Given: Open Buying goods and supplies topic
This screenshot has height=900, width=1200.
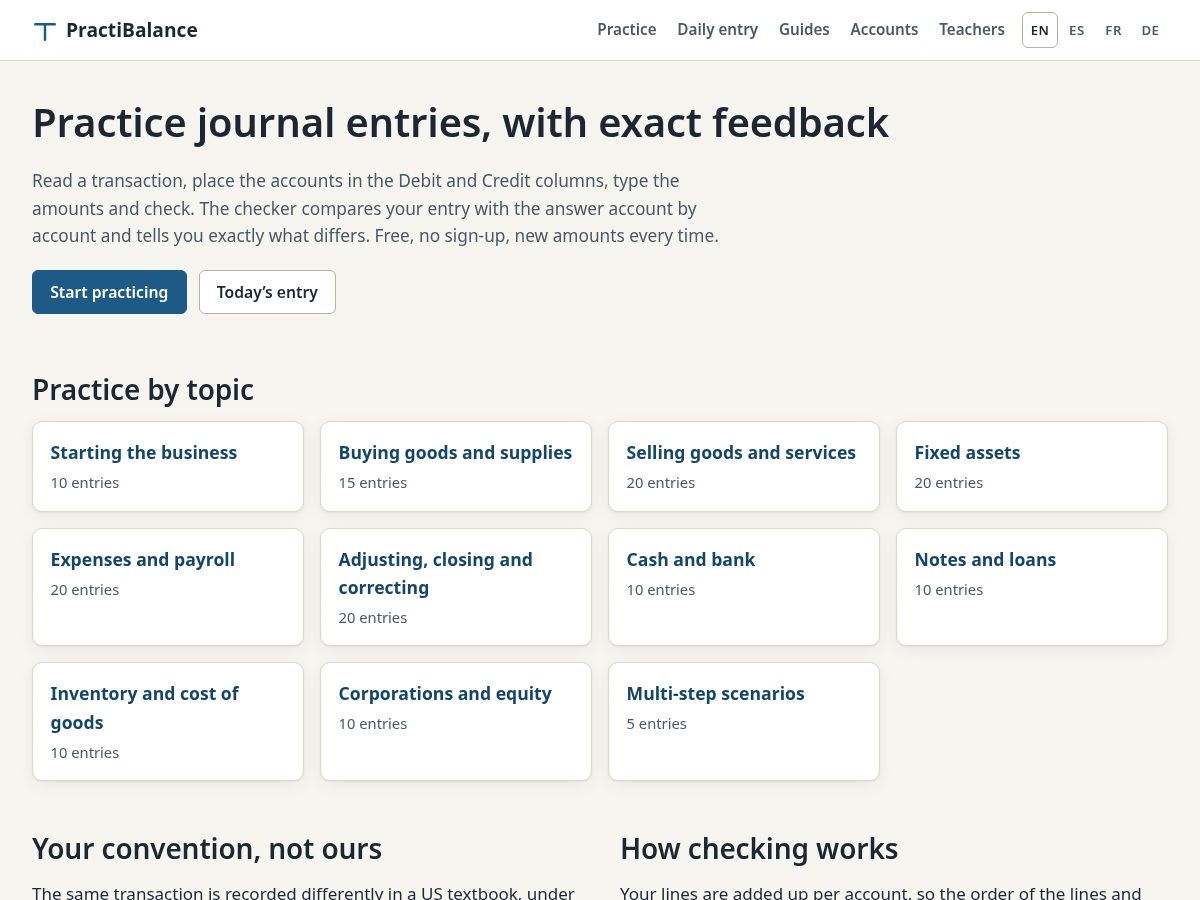Looking at the screenshot, I should [x=456, y=466].
